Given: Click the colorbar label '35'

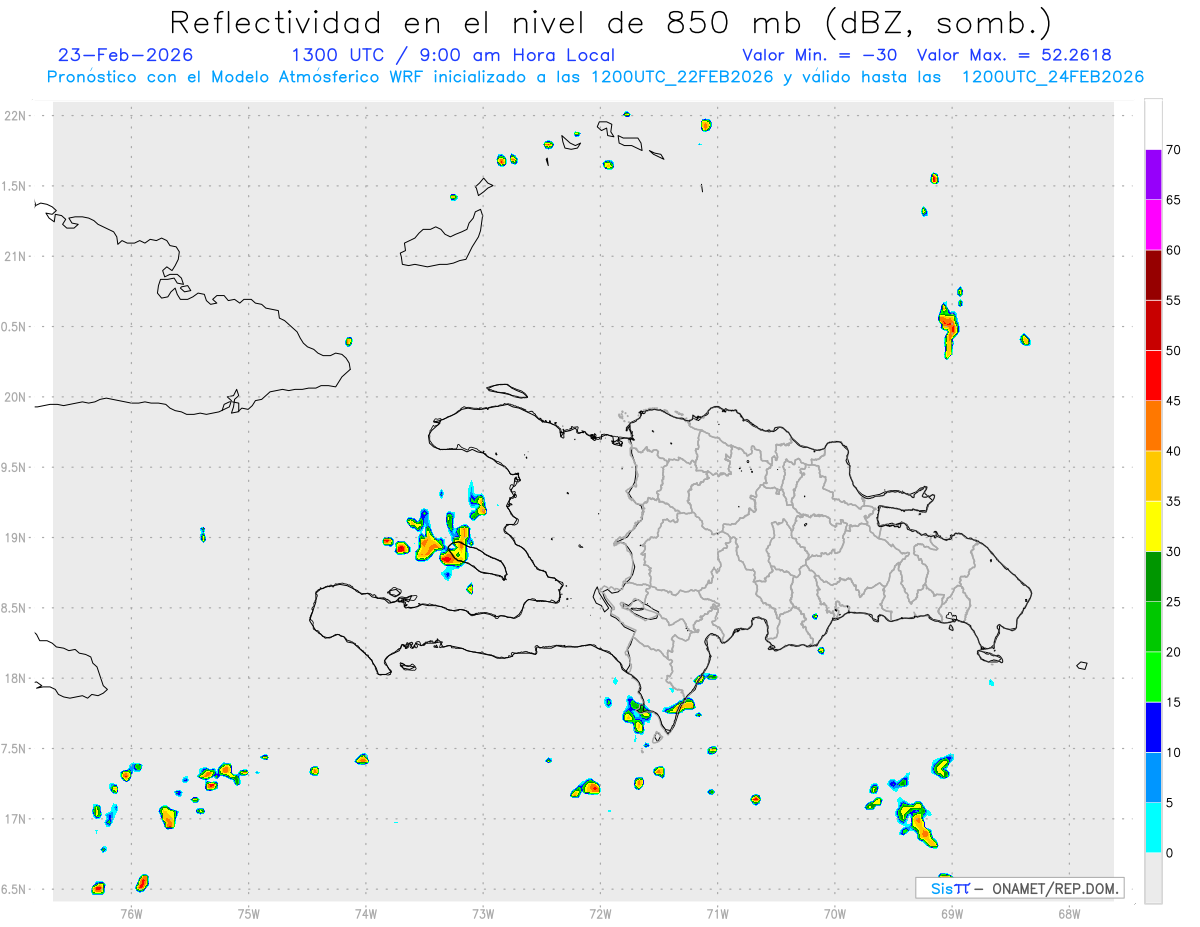Looking at the screenshot, I should (x=1175, y=501).
